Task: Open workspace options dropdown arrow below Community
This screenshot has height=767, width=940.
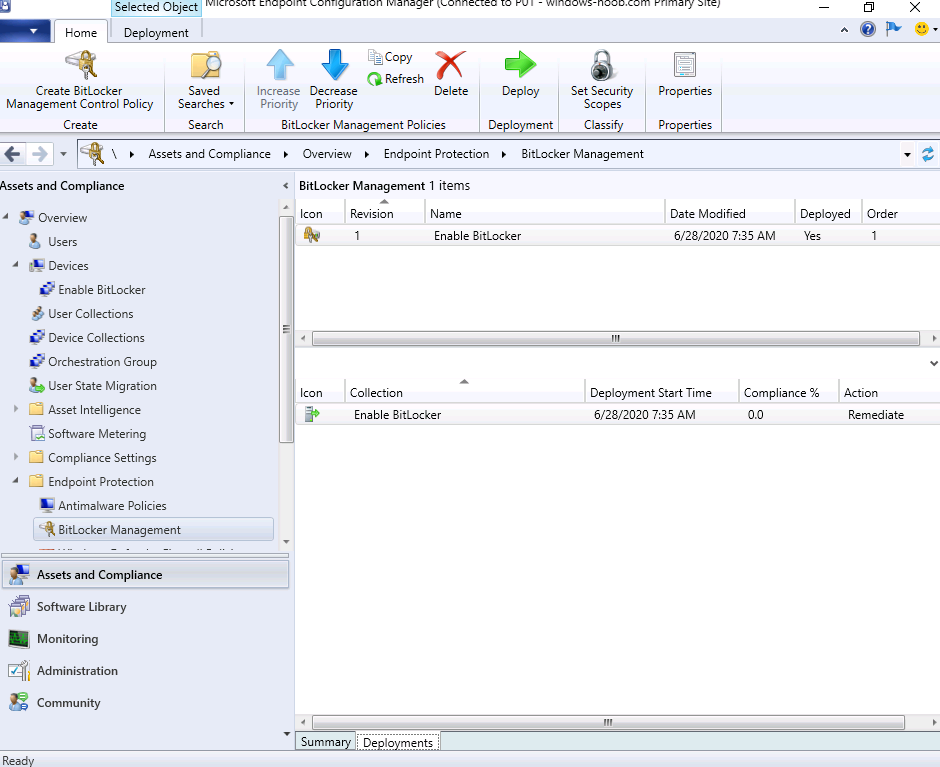Action: [287, 734]
